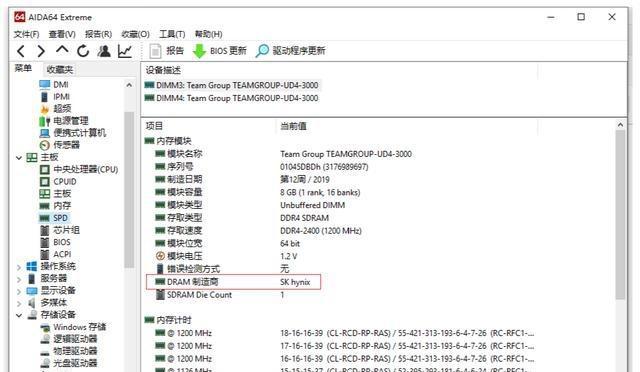Refresh the view with the refresh icon
Image resolution: width=640 pixels, height=372 pixels.
(83, 51)
